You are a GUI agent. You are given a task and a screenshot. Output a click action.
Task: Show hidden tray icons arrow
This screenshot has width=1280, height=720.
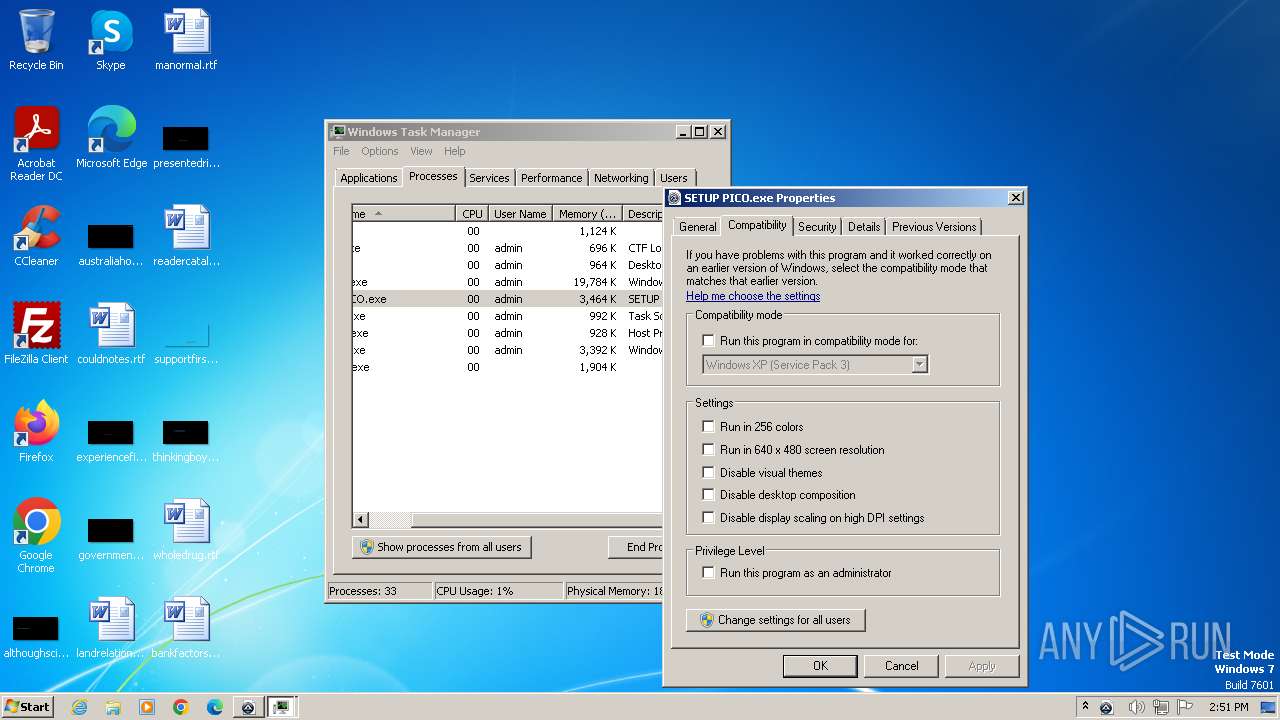pos(1085,707)
